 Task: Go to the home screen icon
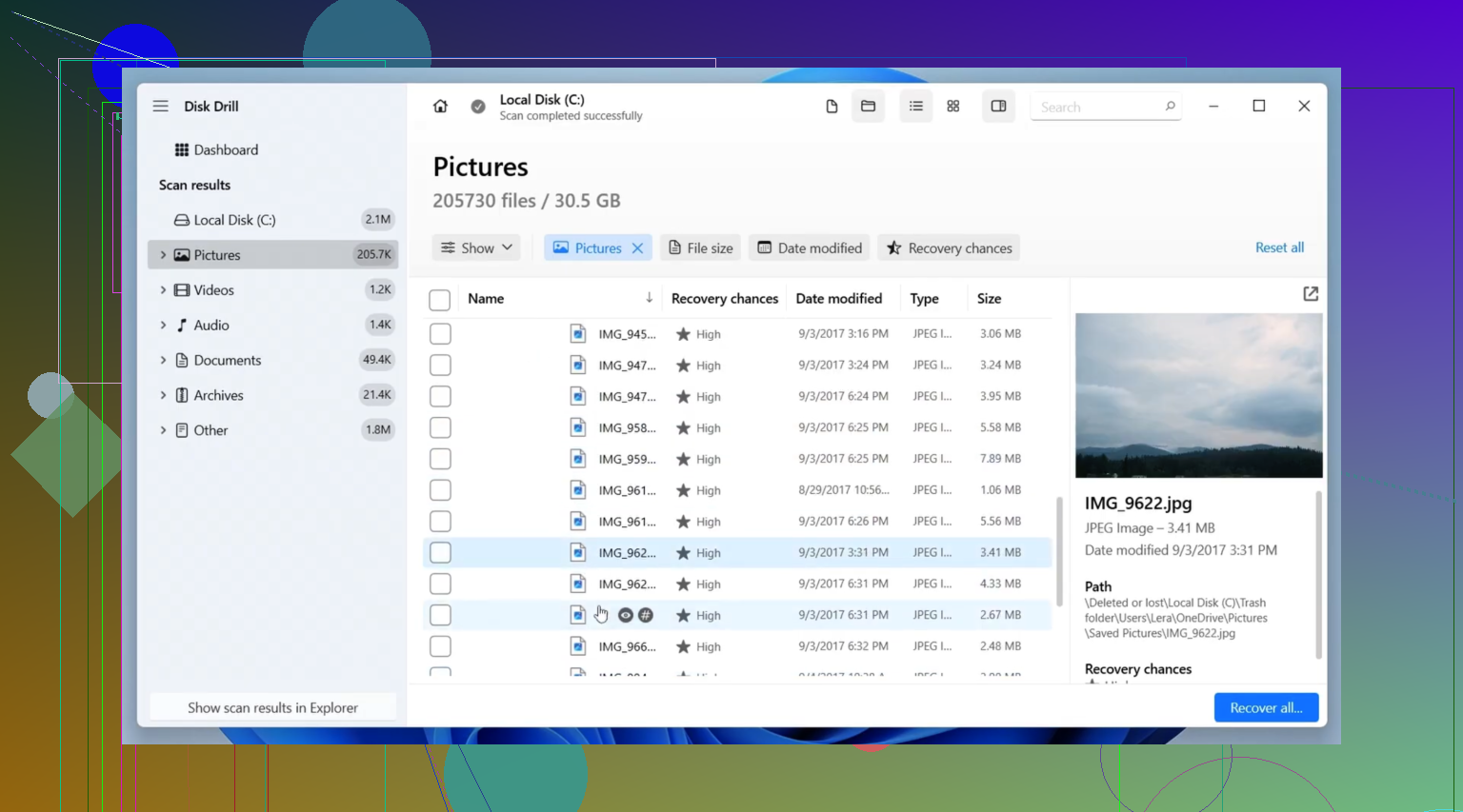tap(440, 107)
